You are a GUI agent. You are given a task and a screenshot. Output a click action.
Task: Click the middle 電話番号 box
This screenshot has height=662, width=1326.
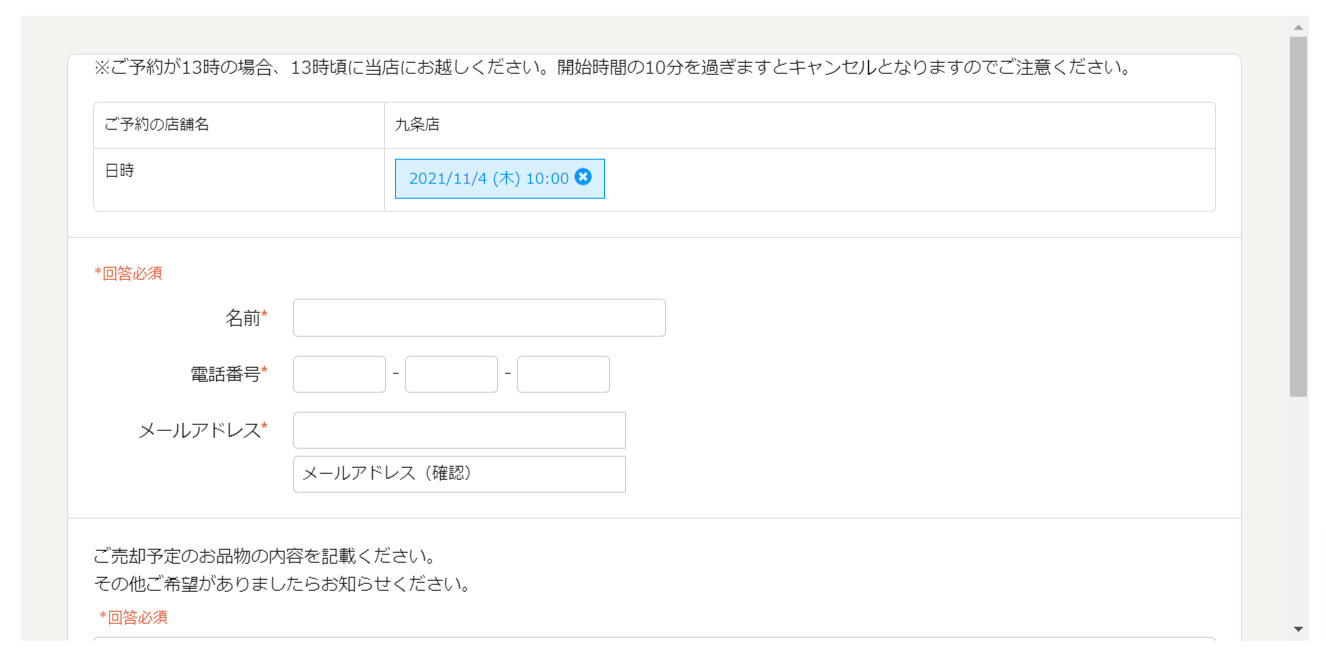click(451, 374)
